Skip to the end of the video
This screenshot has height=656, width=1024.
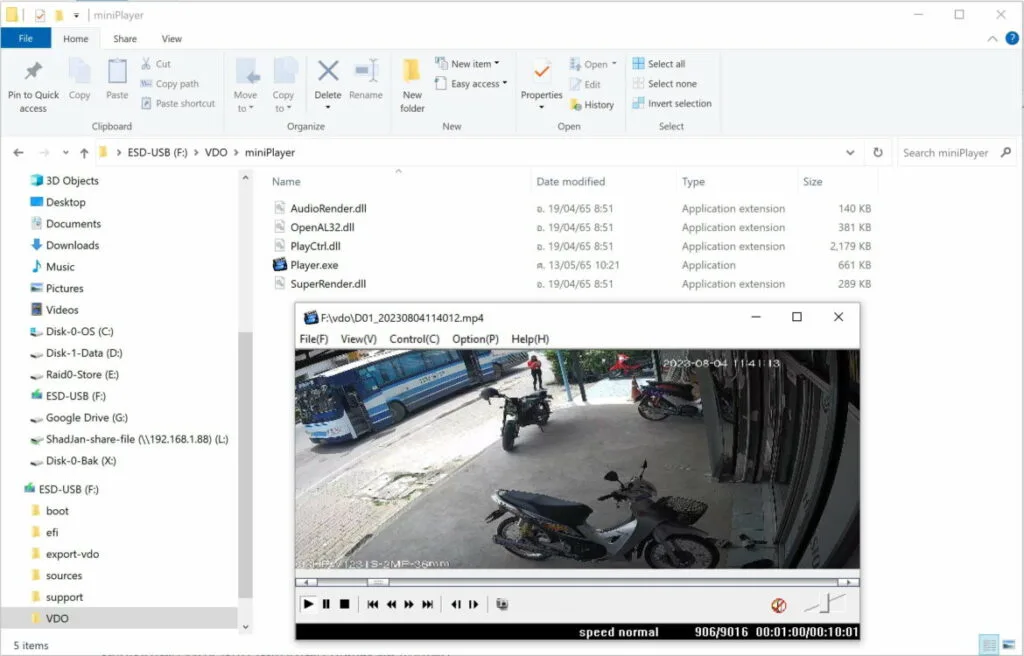click(x=426, y=604)
